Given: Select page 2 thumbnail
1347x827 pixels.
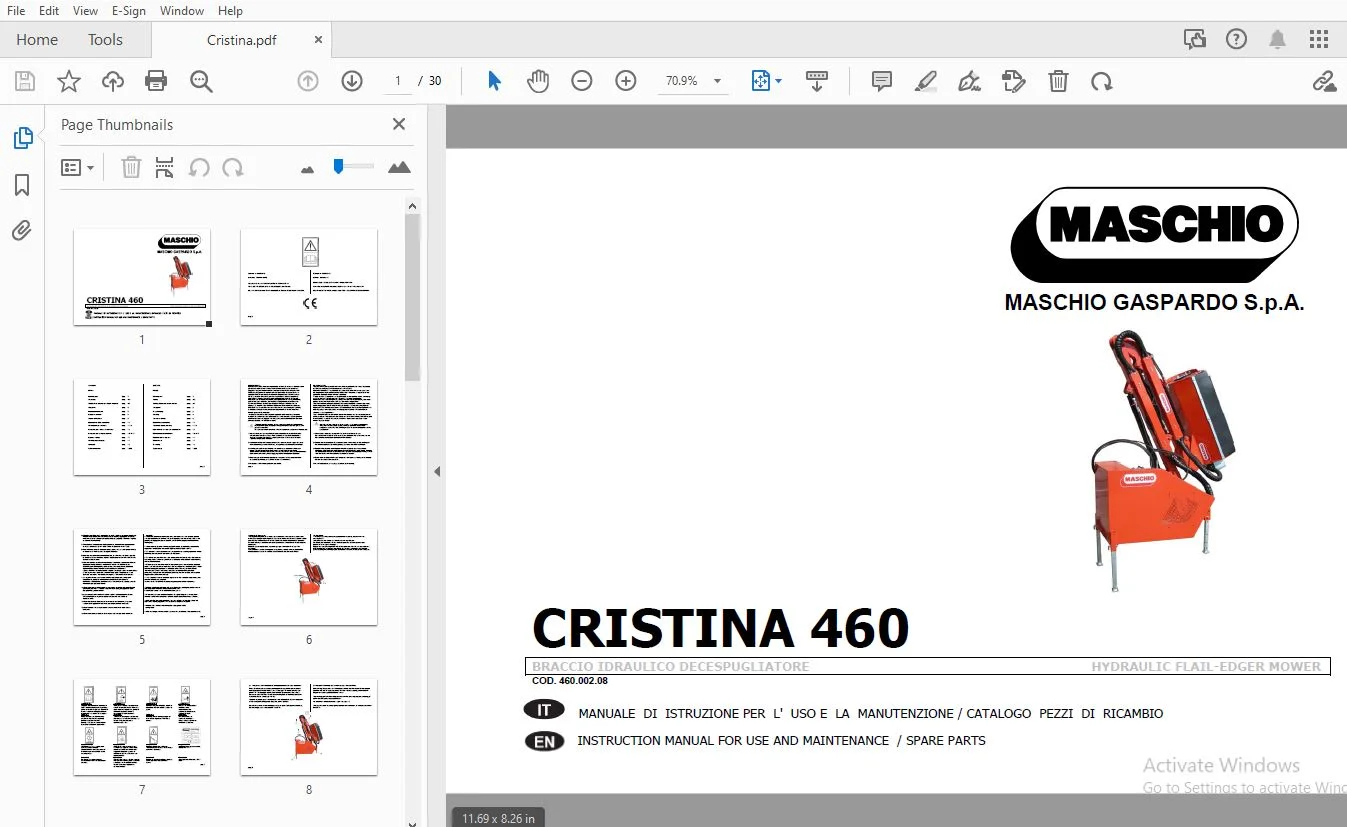Looking at the screenshot, I should (x=309, y=277).
